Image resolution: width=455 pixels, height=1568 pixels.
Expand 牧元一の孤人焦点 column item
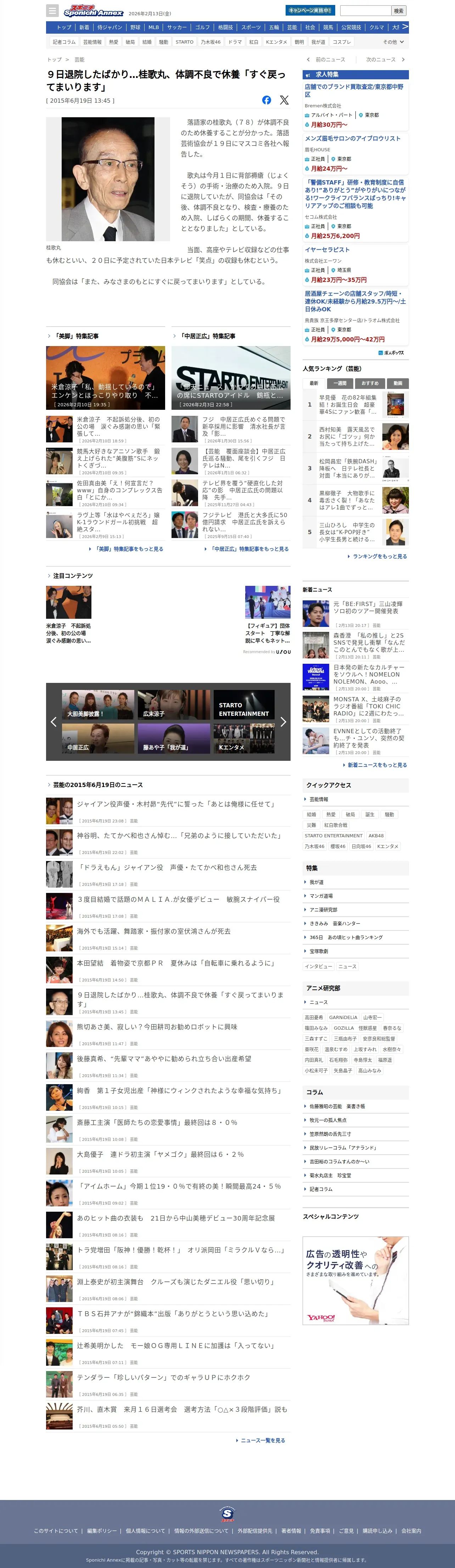pyautogui.click(x=356, y=1120)
